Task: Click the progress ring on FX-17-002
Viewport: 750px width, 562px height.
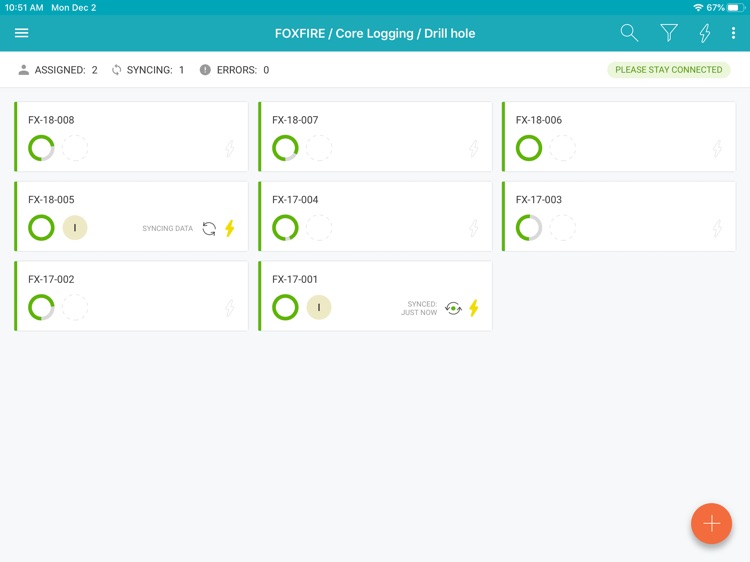Action: (41, 307)
